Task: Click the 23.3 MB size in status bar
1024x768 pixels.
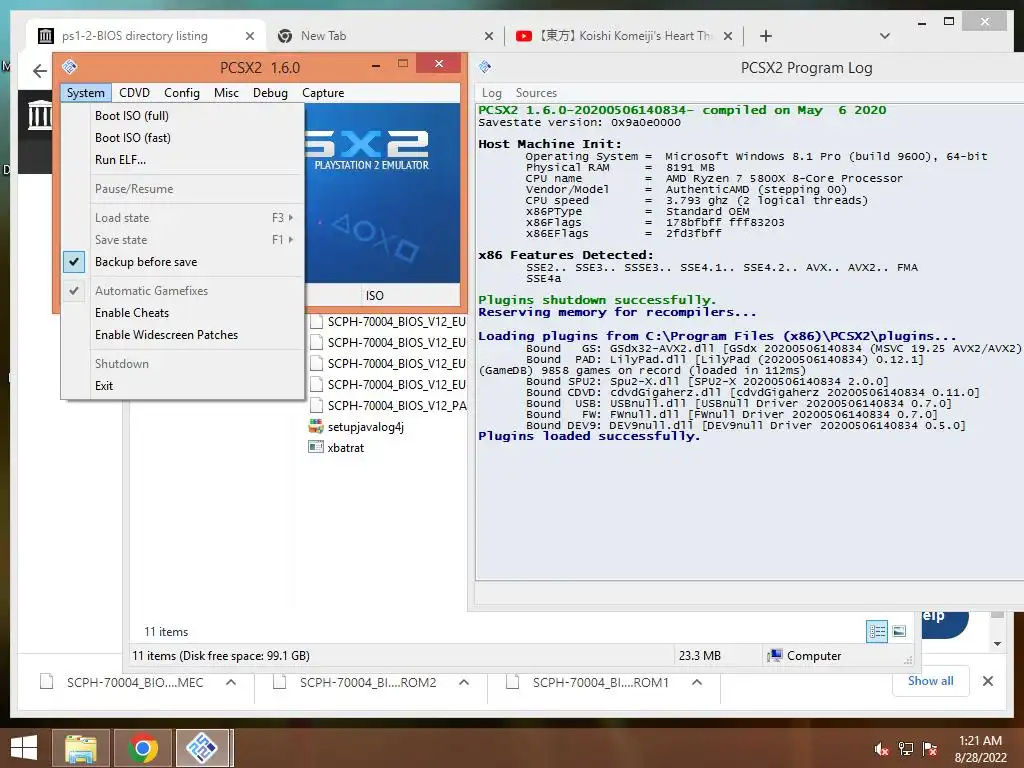Action: tap(699, 655)
